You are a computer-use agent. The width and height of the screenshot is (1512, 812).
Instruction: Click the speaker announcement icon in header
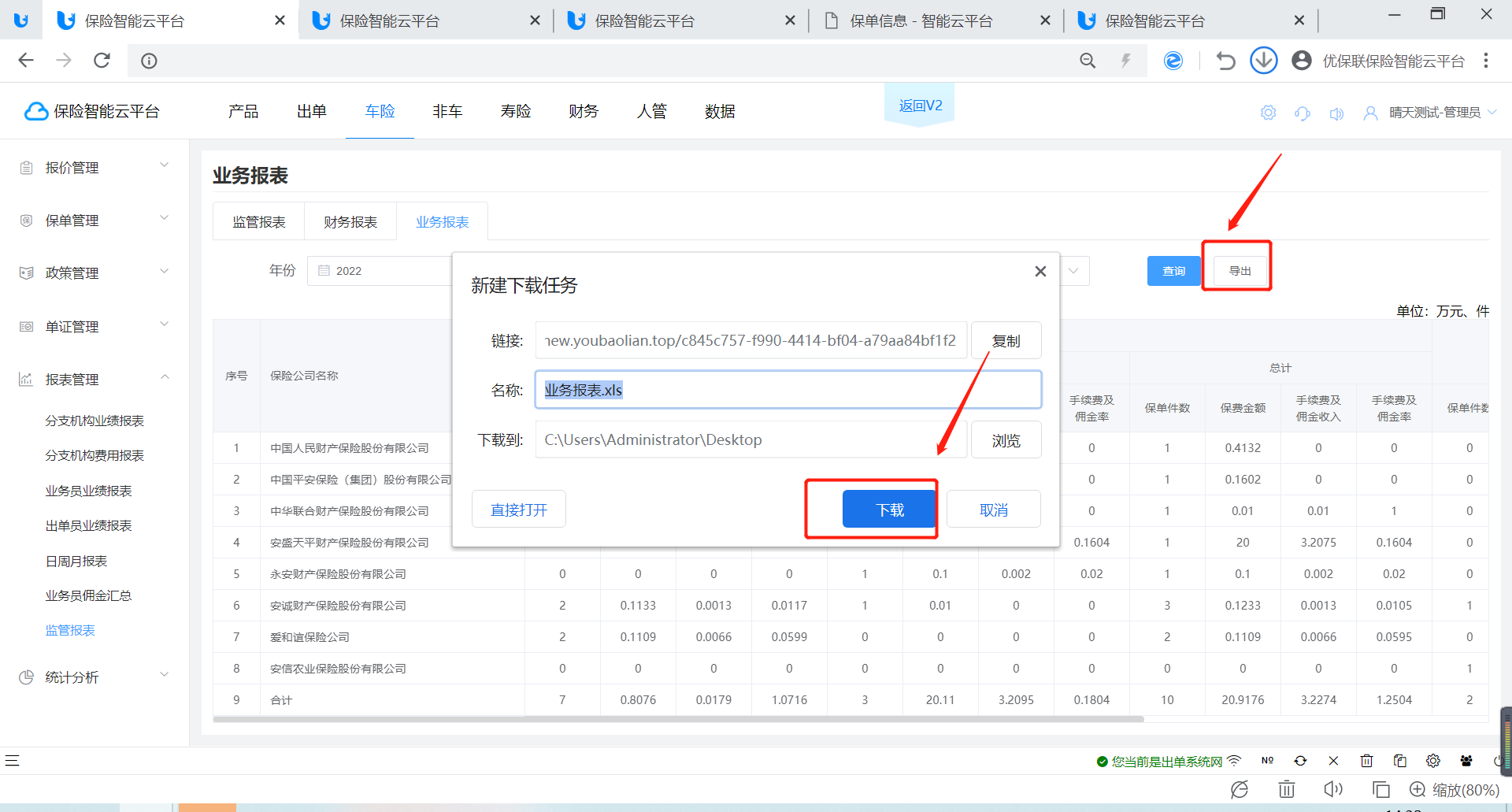click(x=1336, y=113)
